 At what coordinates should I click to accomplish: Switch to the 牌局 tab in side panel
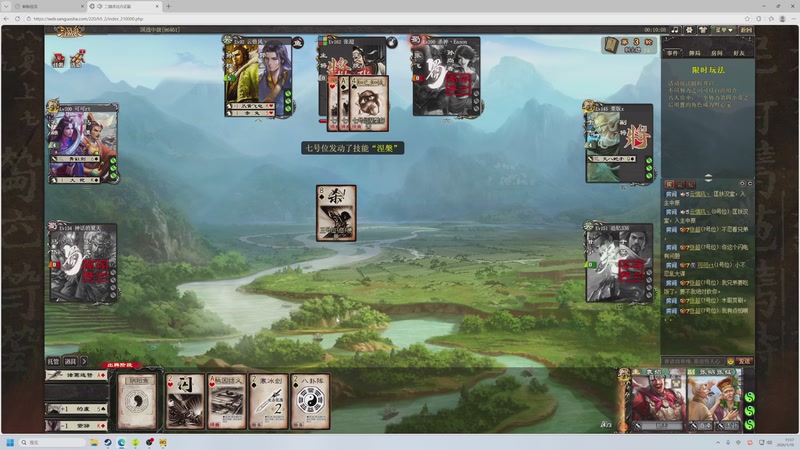point(694,53)
